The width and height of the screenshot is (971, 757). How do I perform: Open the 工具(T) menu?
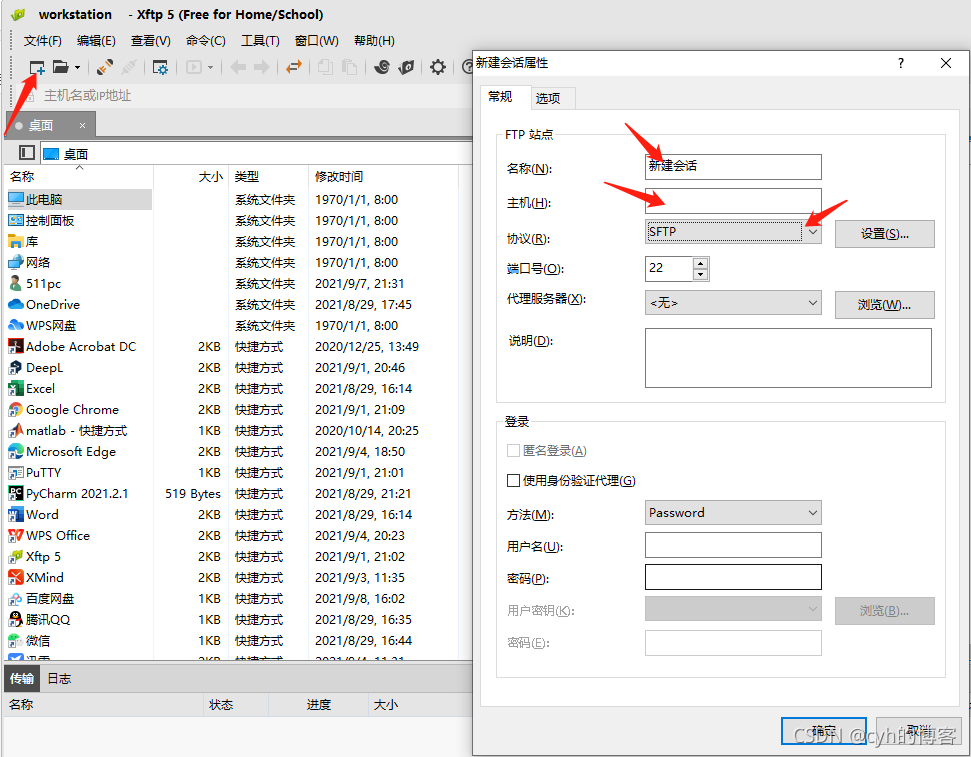pyautogui.click(x=260, y=40)
